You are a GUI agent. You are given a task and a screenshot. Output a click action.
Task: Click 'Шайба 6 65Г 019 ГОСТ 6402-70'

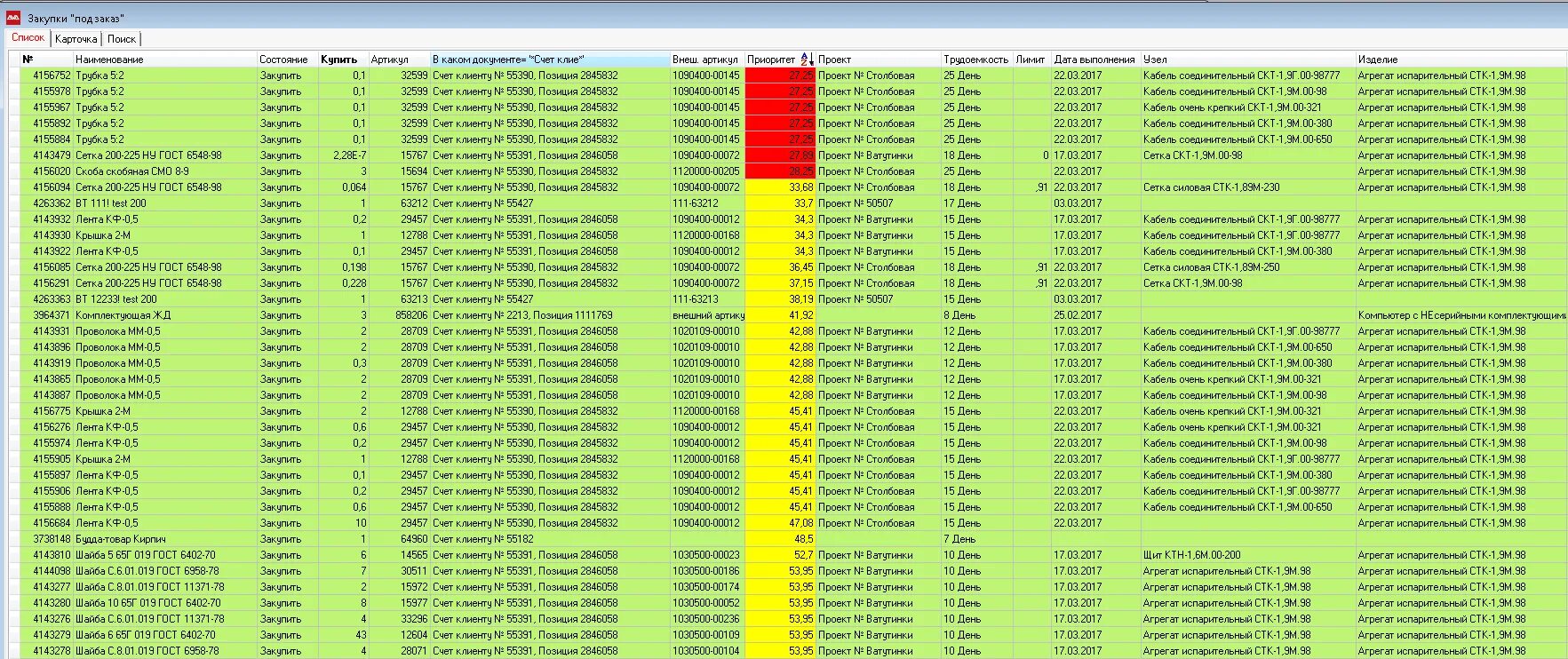click(x=146, y=635)
